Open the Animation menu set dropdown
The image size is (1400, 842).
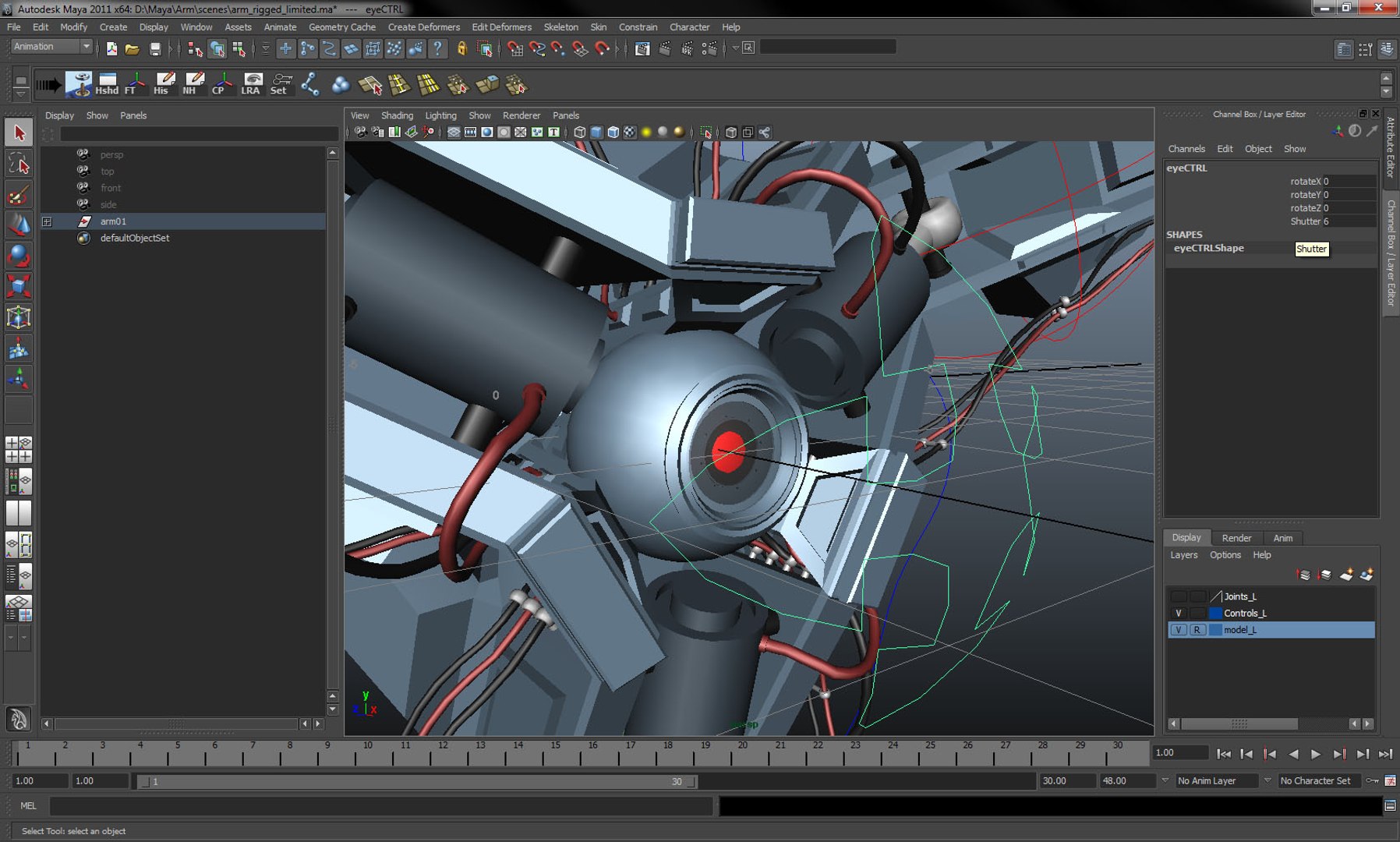point(51,47)
